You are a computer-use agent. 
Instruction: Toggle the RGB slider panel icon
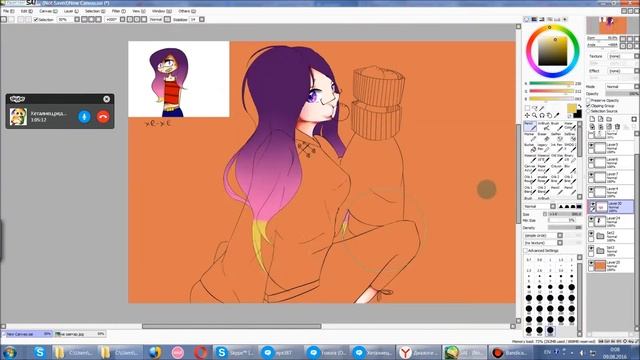pyautogui.click(x=534, y=19)
